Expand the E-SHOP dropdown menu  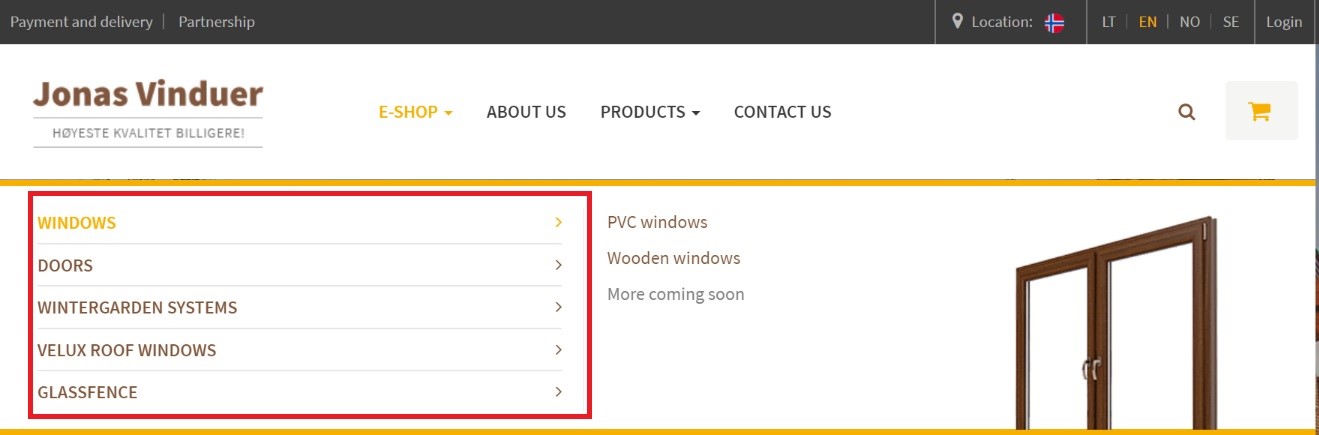click(x=415, y=112)
